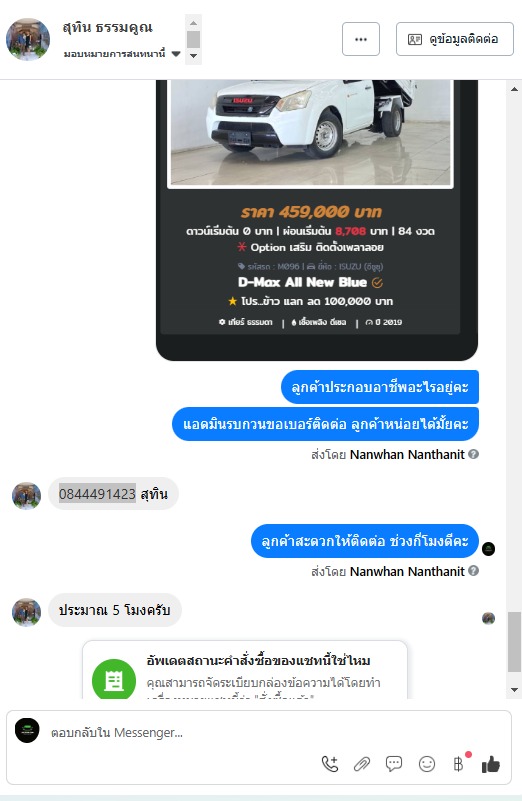Click the header stepper up arrow
Screen dimensions: 522x801
point(193,23)
